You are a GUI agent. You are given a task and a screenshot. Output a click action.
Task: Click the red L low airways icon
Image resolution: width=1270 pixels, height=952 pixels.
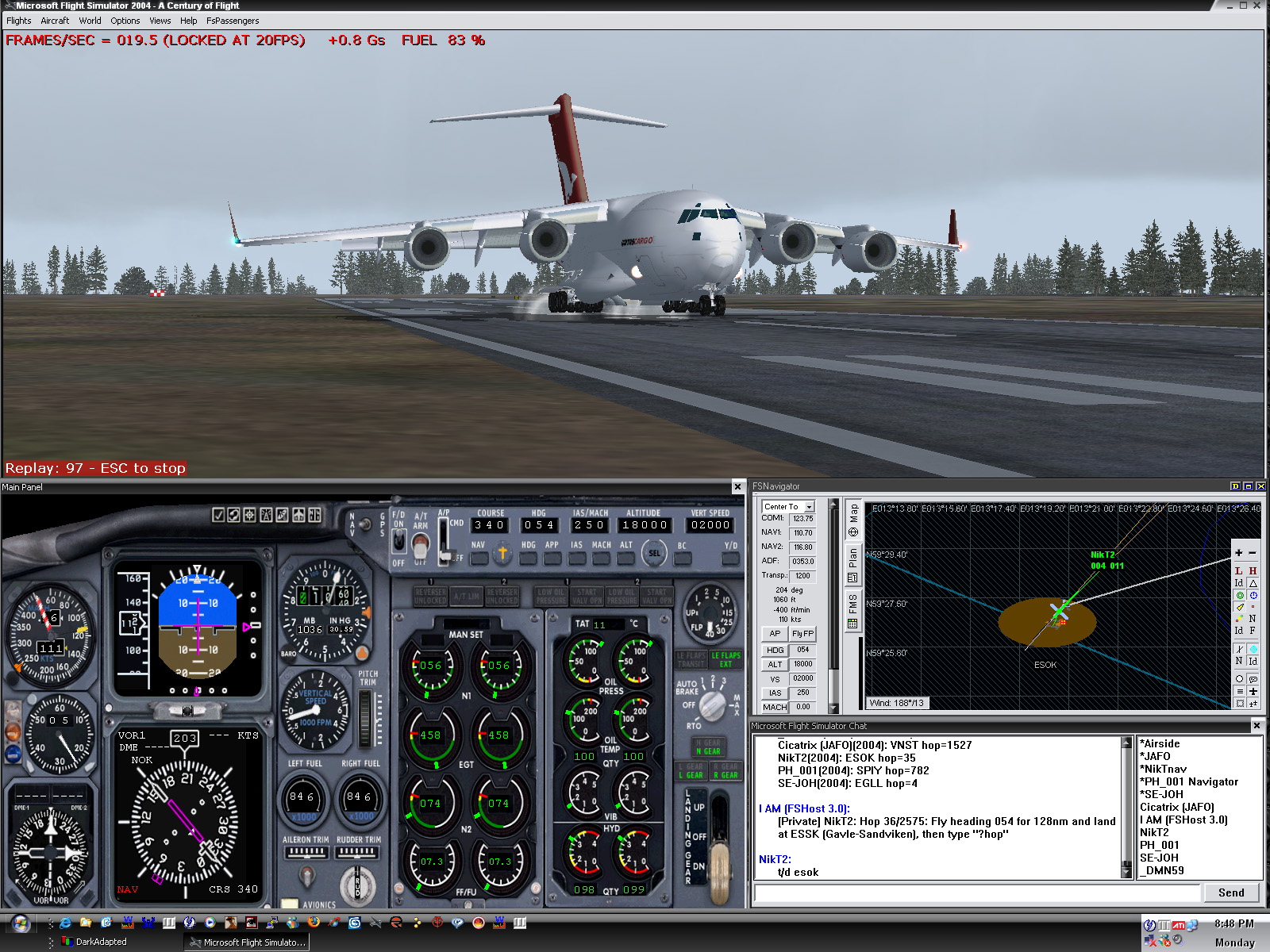(x=1238, y=570)
